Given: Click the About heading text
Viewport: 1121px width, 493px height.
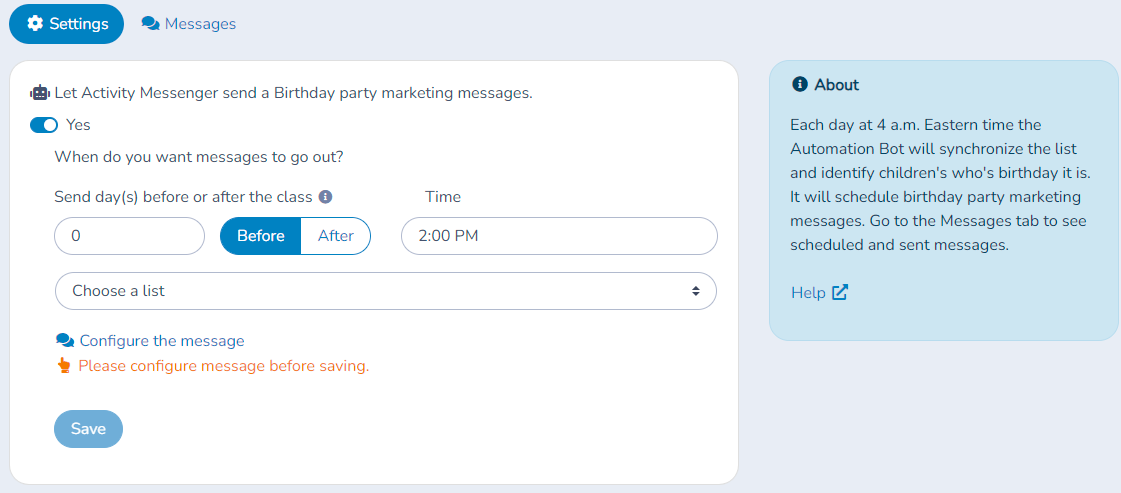Looking at the screenshot, I should (836, 84).
